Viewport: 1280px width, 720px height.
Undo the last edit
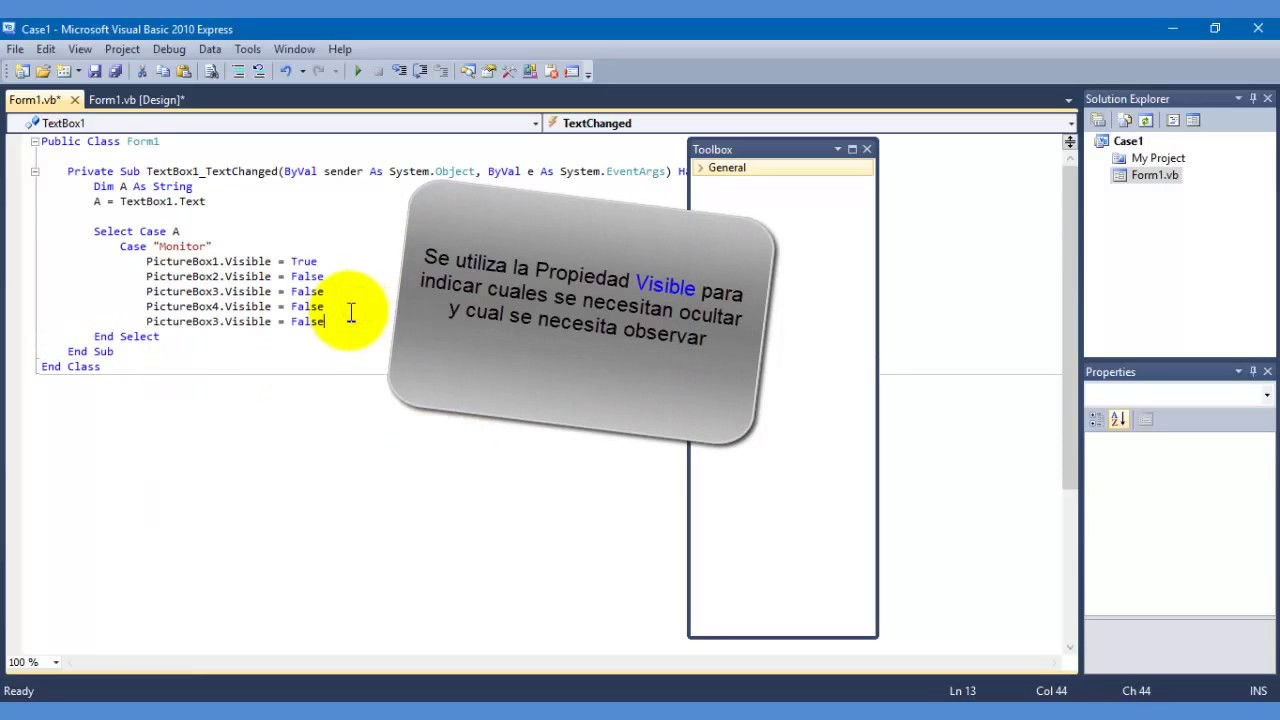pyautogui.click(x=285, y=72)
